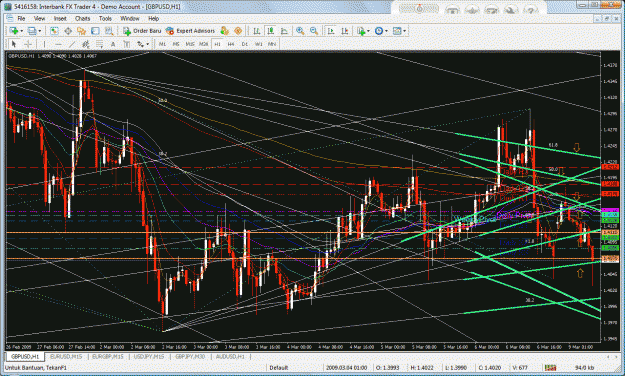Image resolution: width=625 pixels, height=376 pixels.
Task: Open the Tools menu
Action: [105, 18]
